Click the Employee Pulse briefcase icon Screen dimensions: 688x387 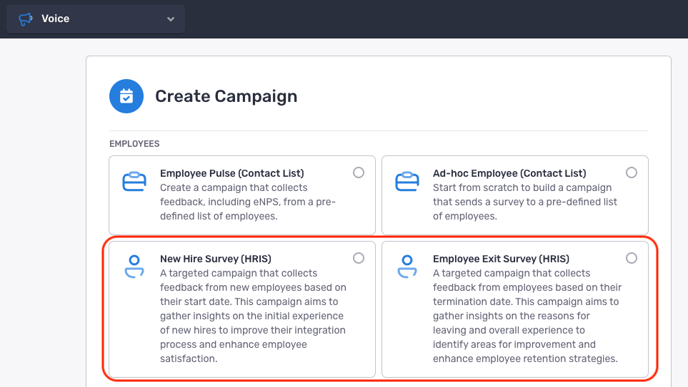[x=134, y=181]
